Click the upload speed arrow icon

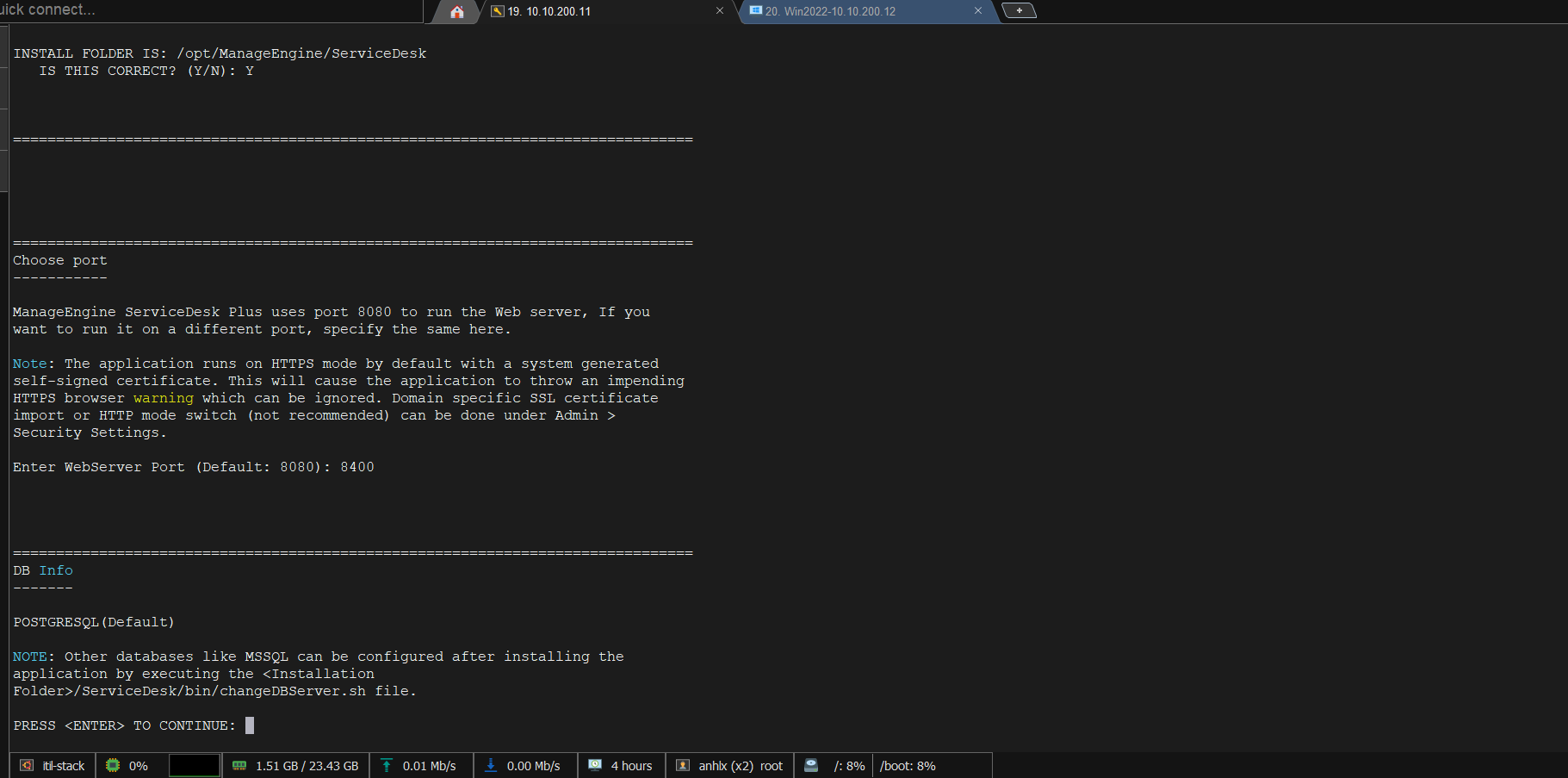click(x=387, y=765)
